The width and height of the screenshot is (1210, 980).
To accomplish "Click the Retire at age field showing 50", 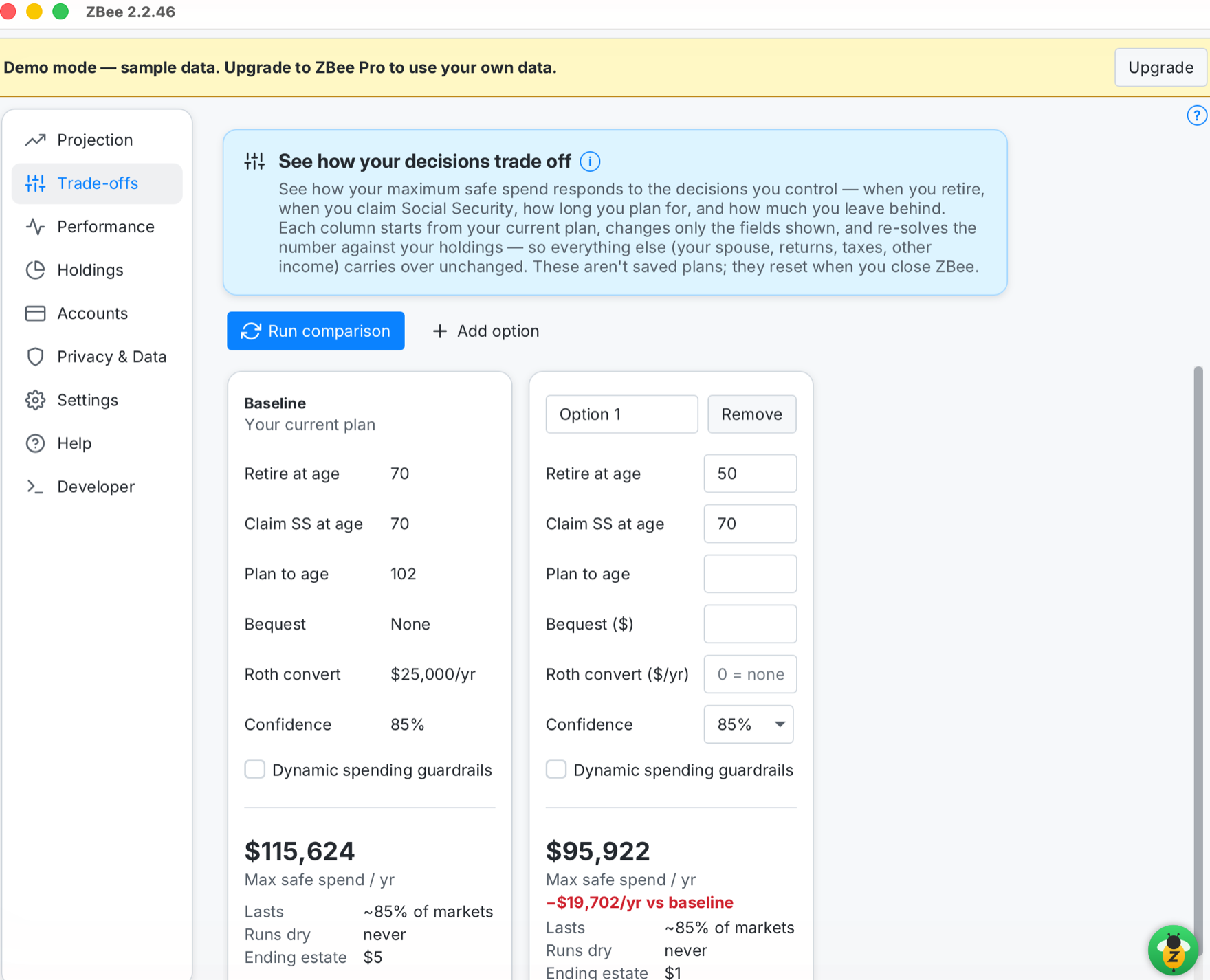I will click(x=750, y=474).
